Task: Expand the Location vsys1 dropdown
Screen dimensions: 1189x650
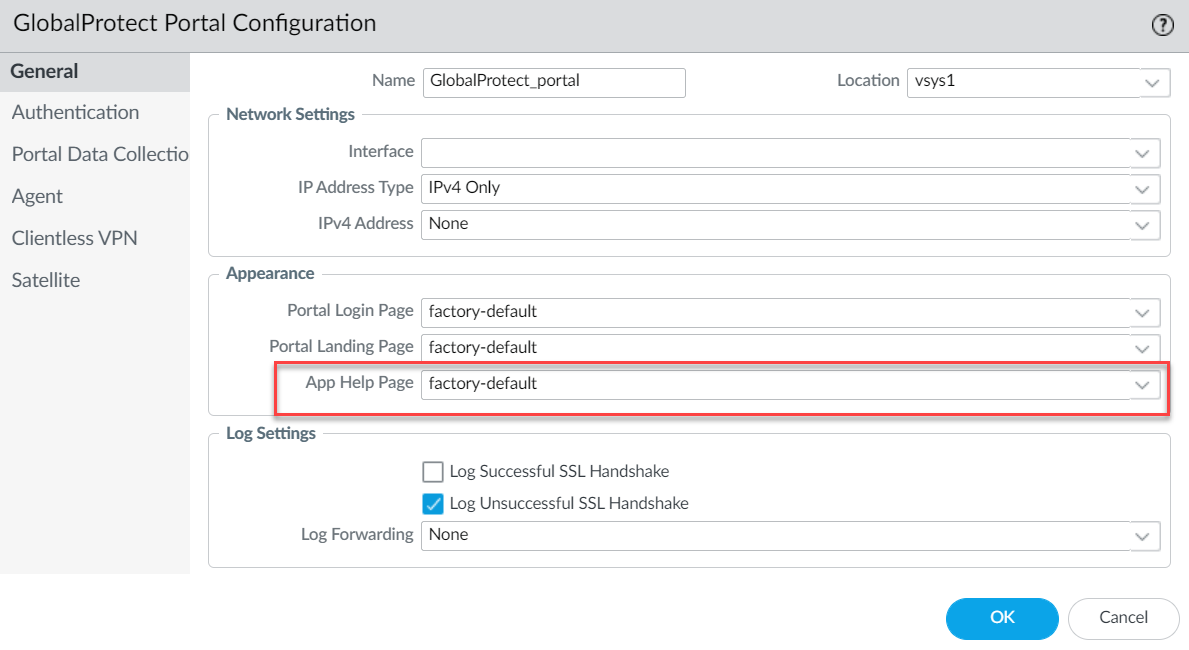Action: pyautogui.click(x=1152, y=82)
